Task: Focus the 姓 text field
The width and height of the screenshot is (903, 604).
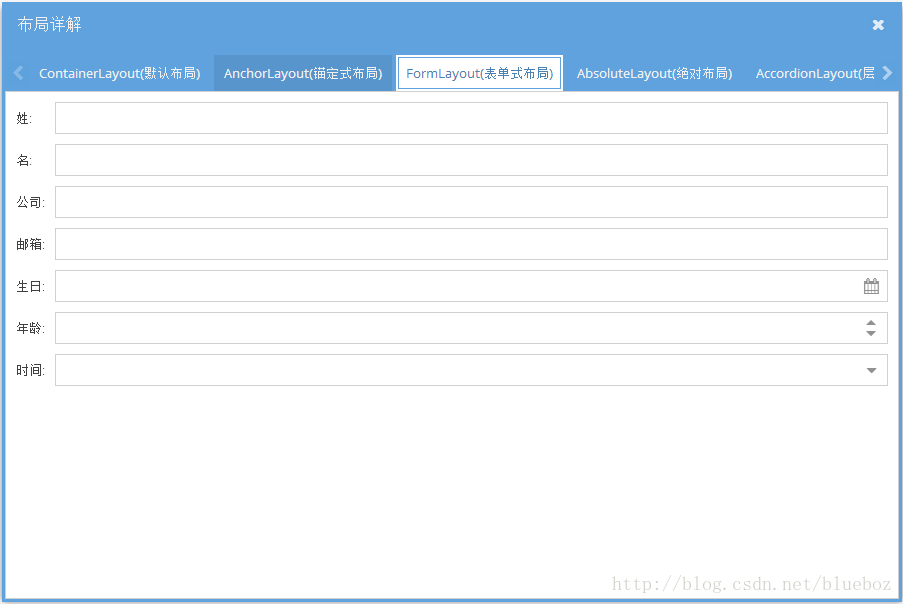Action: 471,118
